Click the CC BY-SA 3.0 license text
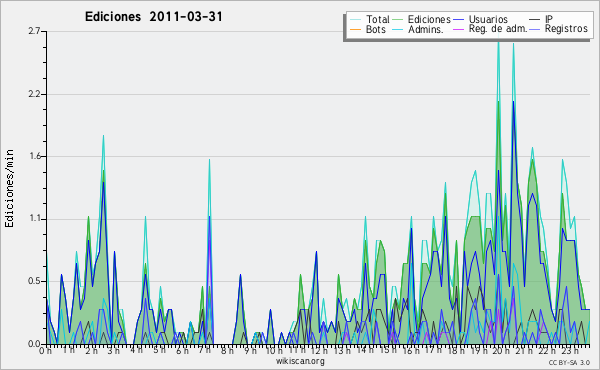This screenshot has width=600, height=370. (569, 363)
